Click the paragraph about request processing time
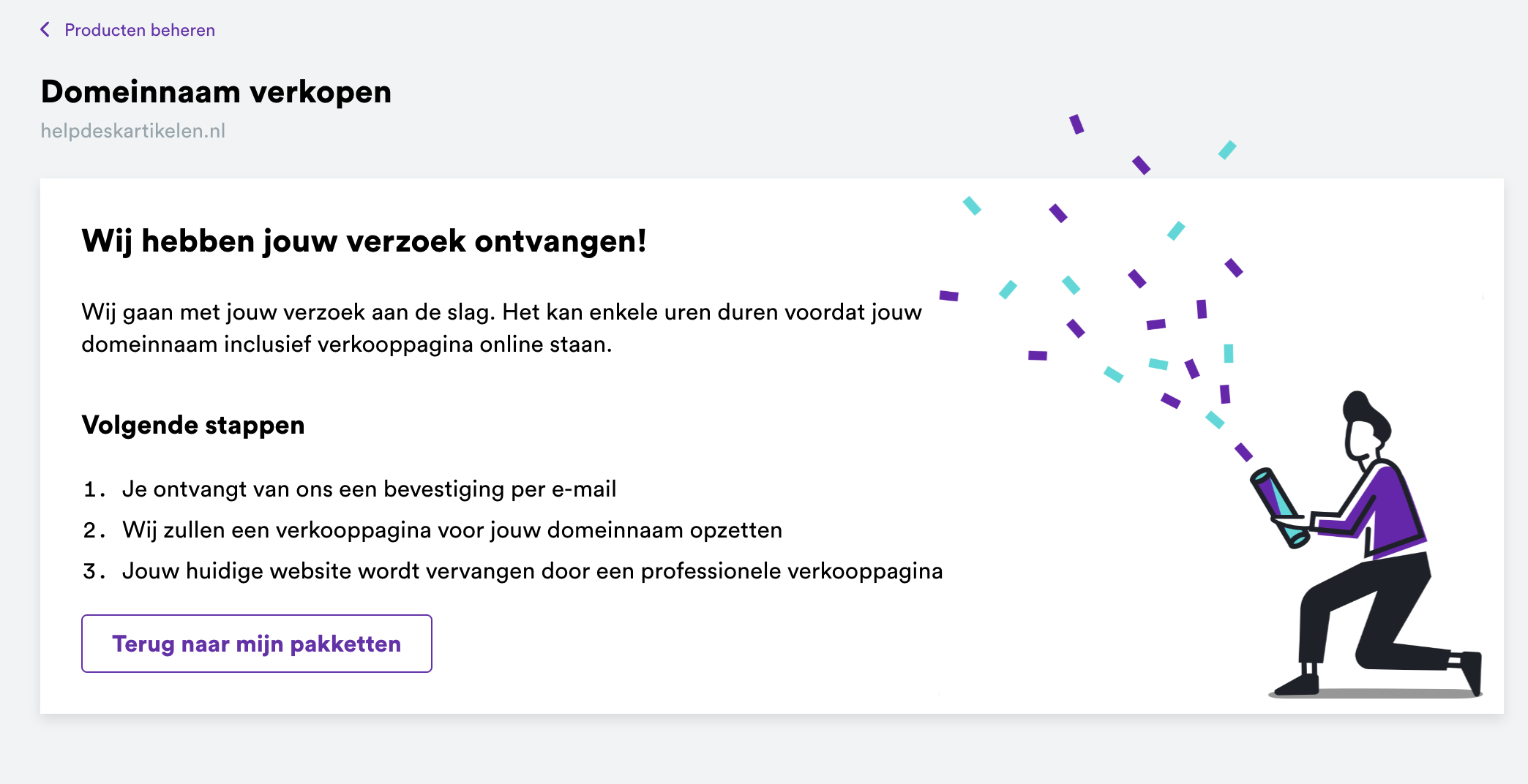 (501, 328)
